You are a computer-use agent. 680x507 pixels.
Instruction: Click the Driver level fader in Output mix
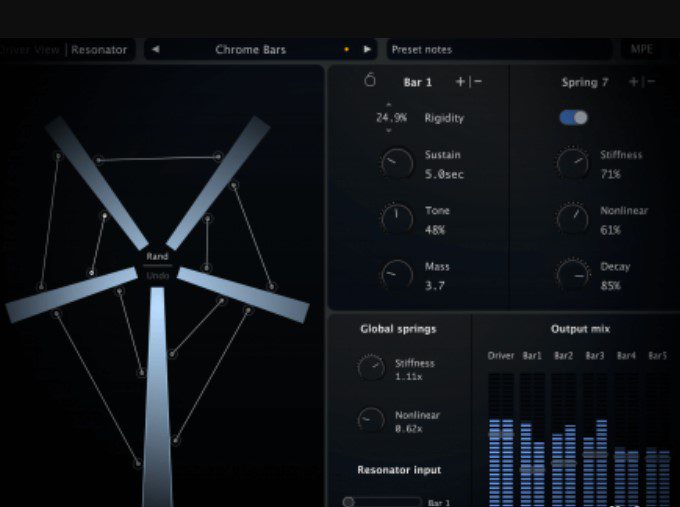pyautogui.click(x=501, y=434)
